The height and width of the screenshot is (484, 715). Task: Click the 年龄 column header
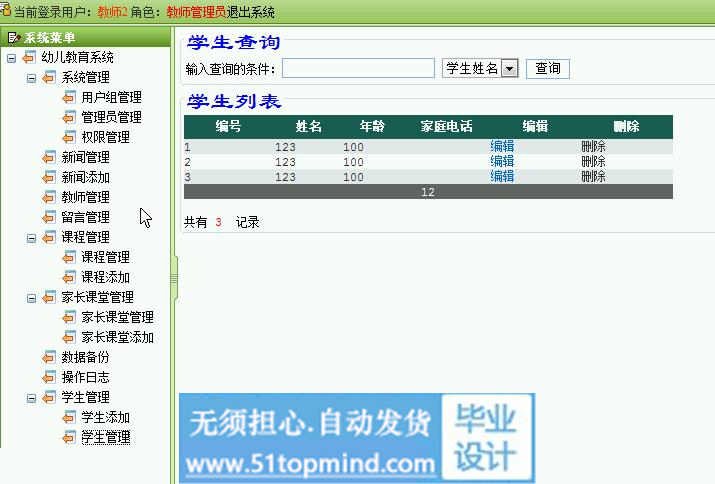372,126
